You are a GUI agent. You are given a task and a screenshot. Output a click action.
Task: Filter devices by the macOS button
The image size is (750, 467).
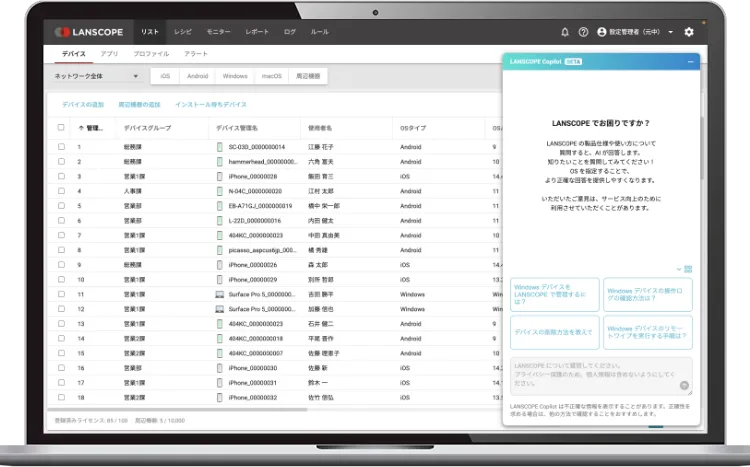[270, 76]
